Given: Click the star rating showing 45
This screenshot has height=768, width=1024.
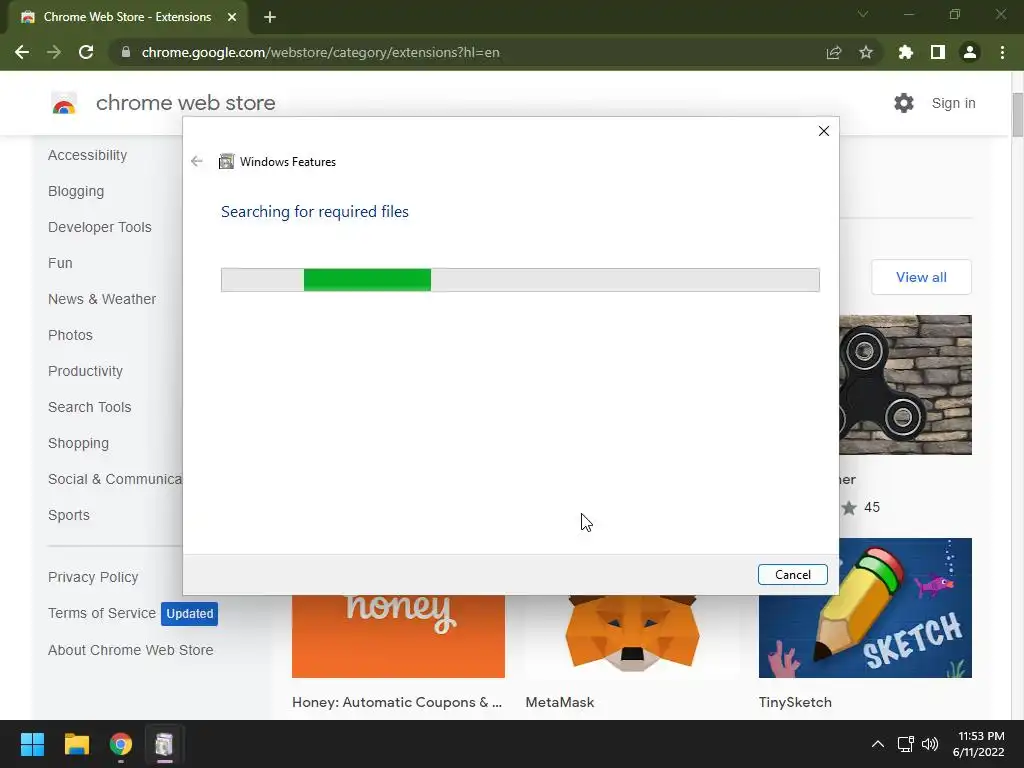Looking at the screenshot, I should (860, 507).
